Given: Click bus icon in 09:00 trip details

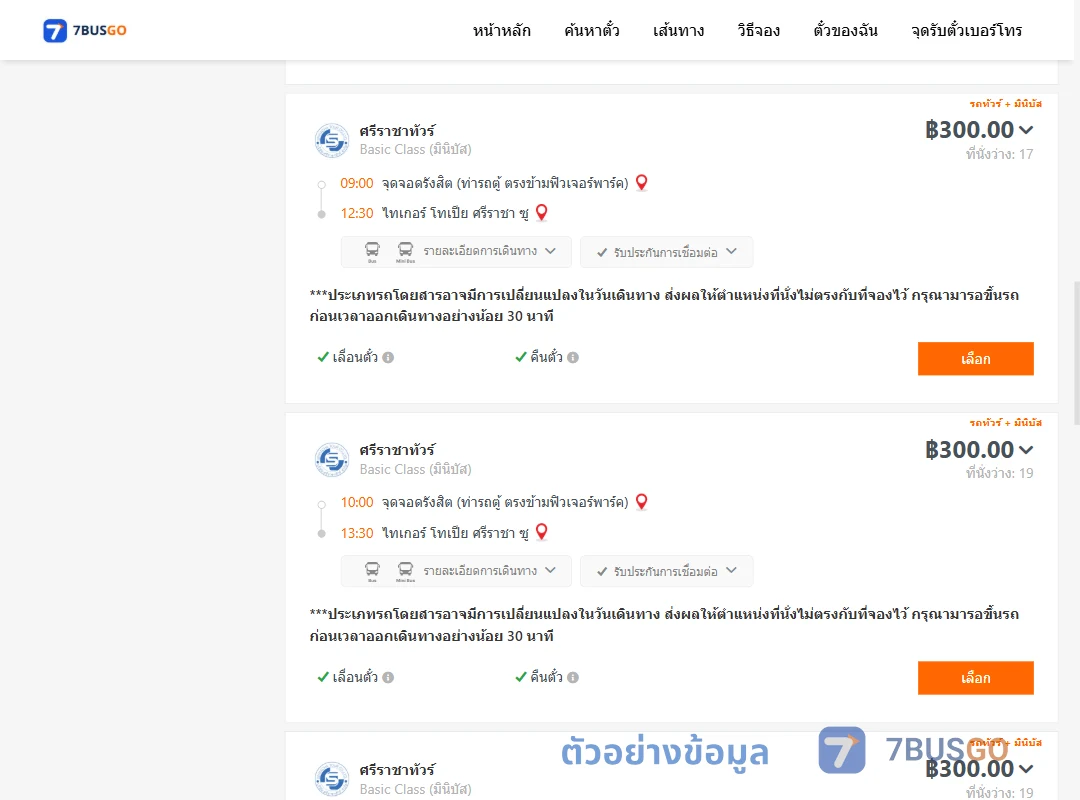Looking at the screenshot, I should [372, 252].
